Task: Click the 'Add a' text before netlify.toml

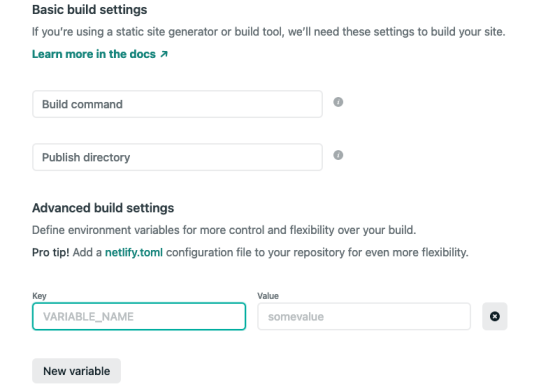Action: (x=87, y=252)
